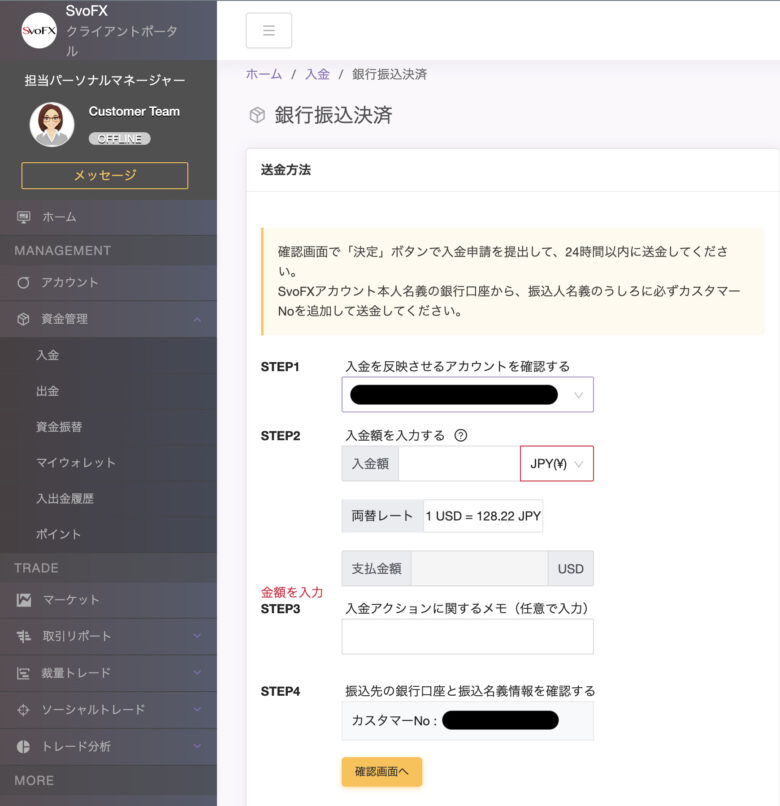Click the 送金方法 card heading

[286, 170]
